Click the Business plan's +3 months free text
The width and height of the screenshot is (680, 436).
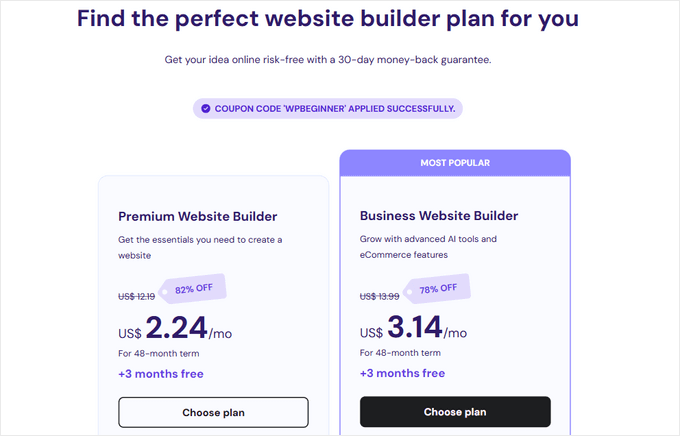[403, 374]
